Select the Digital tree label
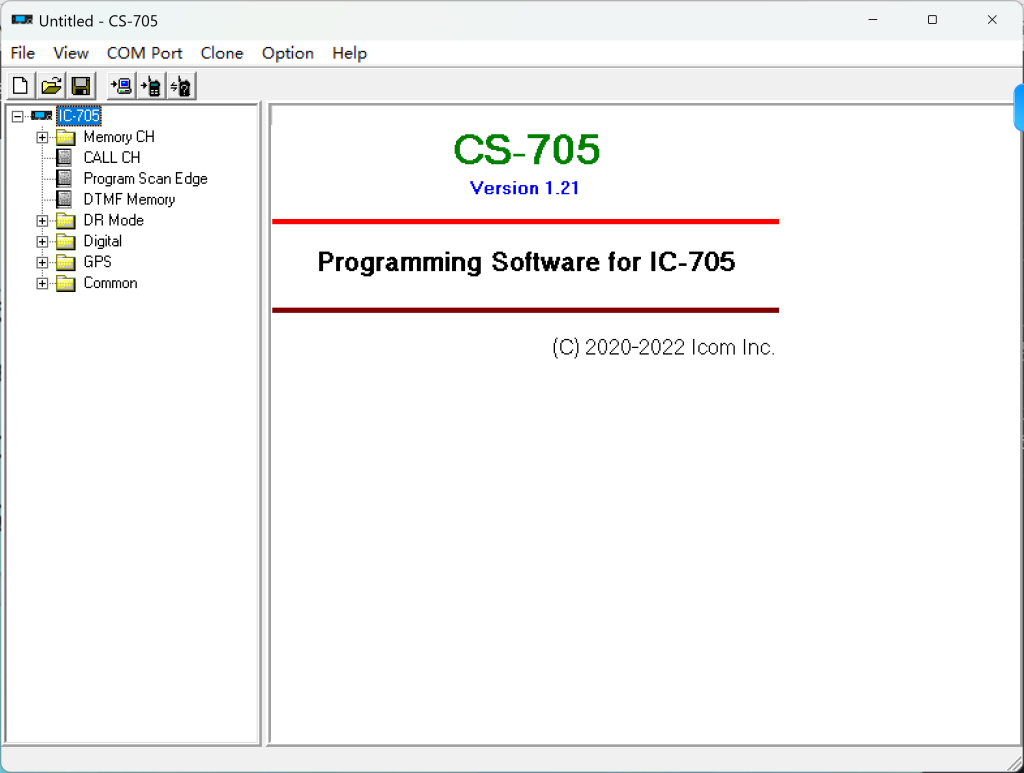This screenshot has height=773, width=1024. click(103, 241)
